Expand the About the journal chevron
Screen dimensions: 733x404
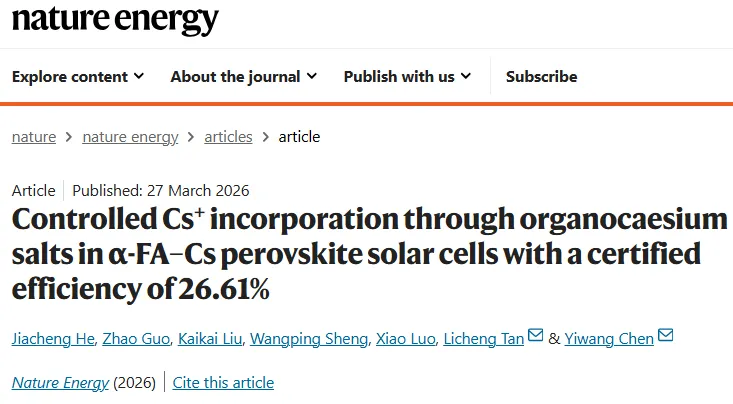[x=311, y=77]
